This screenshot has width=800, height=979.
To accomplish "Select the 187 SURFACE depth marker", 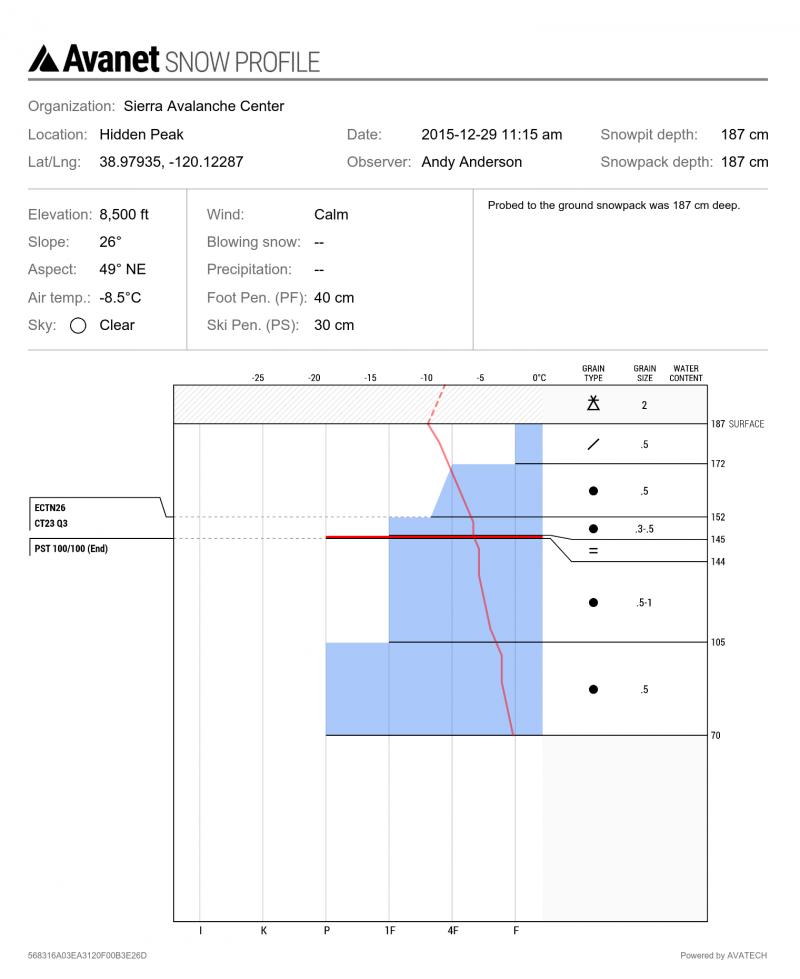I will pyautogui.click(x=738, y=424).
